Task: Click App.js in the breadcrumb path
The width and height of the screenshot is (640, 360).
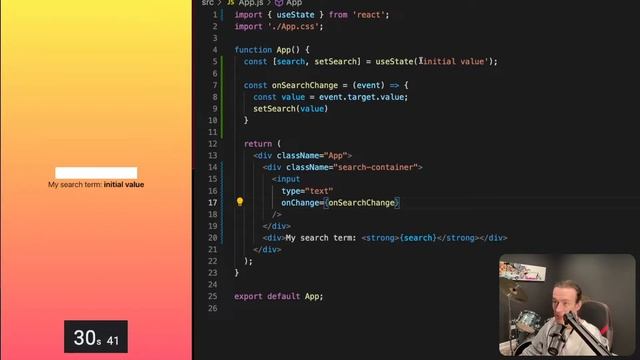Action: (245, 3)
